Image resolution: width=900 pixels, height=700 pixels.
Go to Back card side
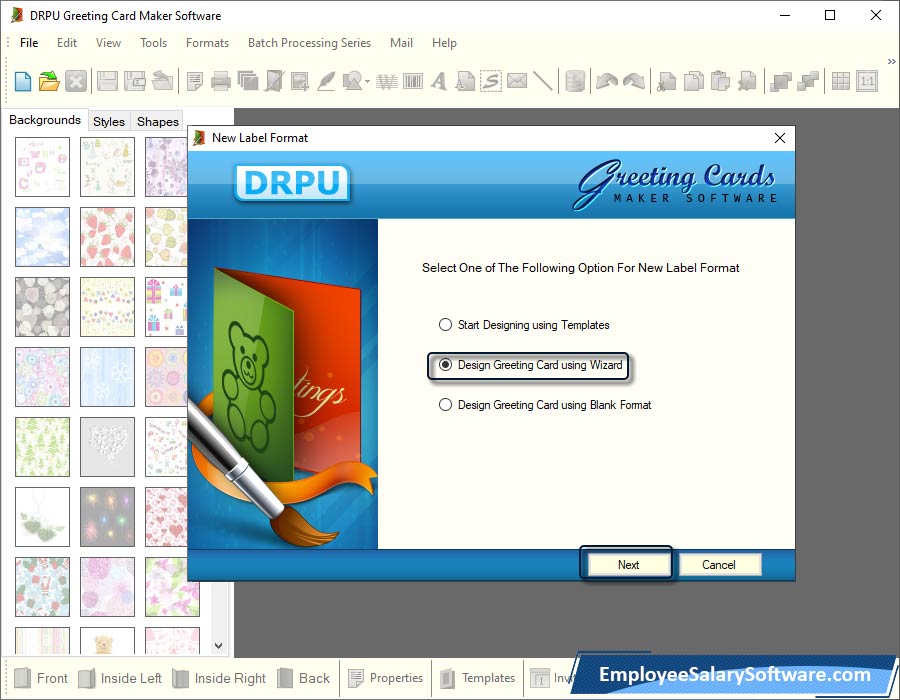304,678
